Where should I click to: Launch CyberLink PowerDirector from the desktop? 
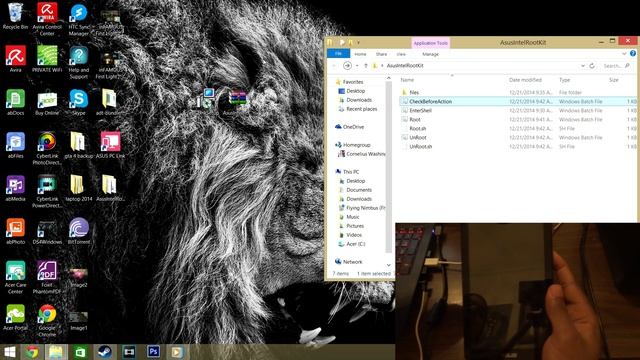[x=47, y=192]
